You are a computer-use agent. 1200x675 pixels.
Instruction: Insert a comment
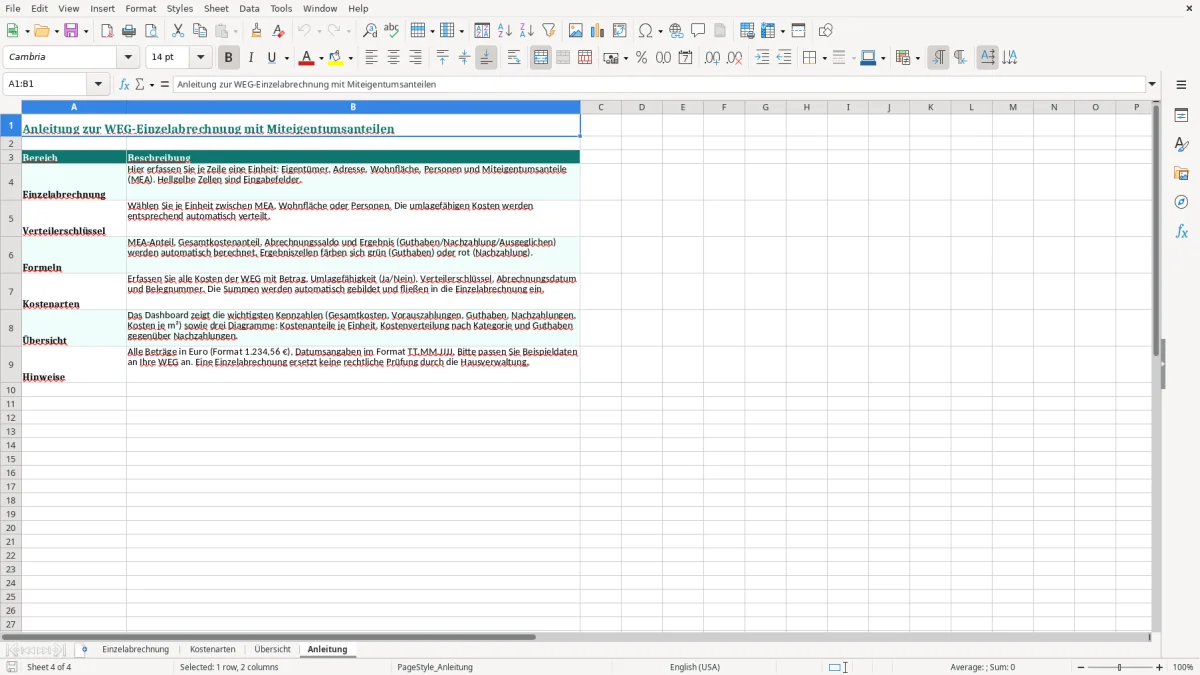pos(698,31)
